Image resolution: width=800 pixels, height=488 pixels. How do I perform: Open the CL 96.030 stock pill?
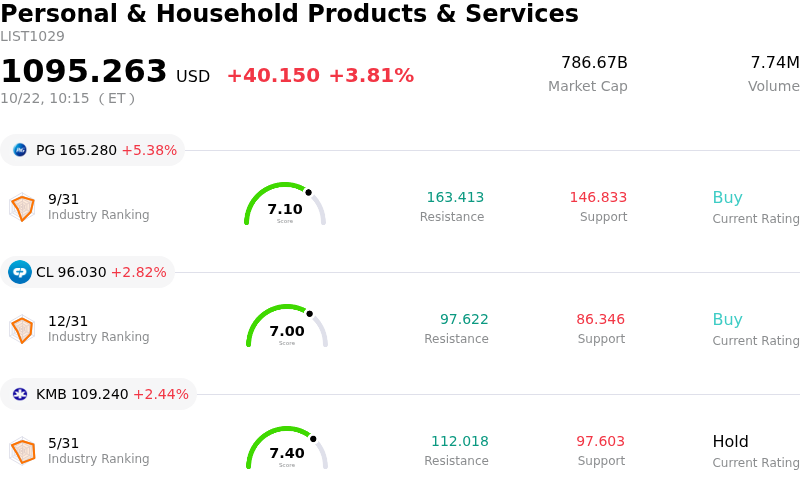[x=87, y=272]
